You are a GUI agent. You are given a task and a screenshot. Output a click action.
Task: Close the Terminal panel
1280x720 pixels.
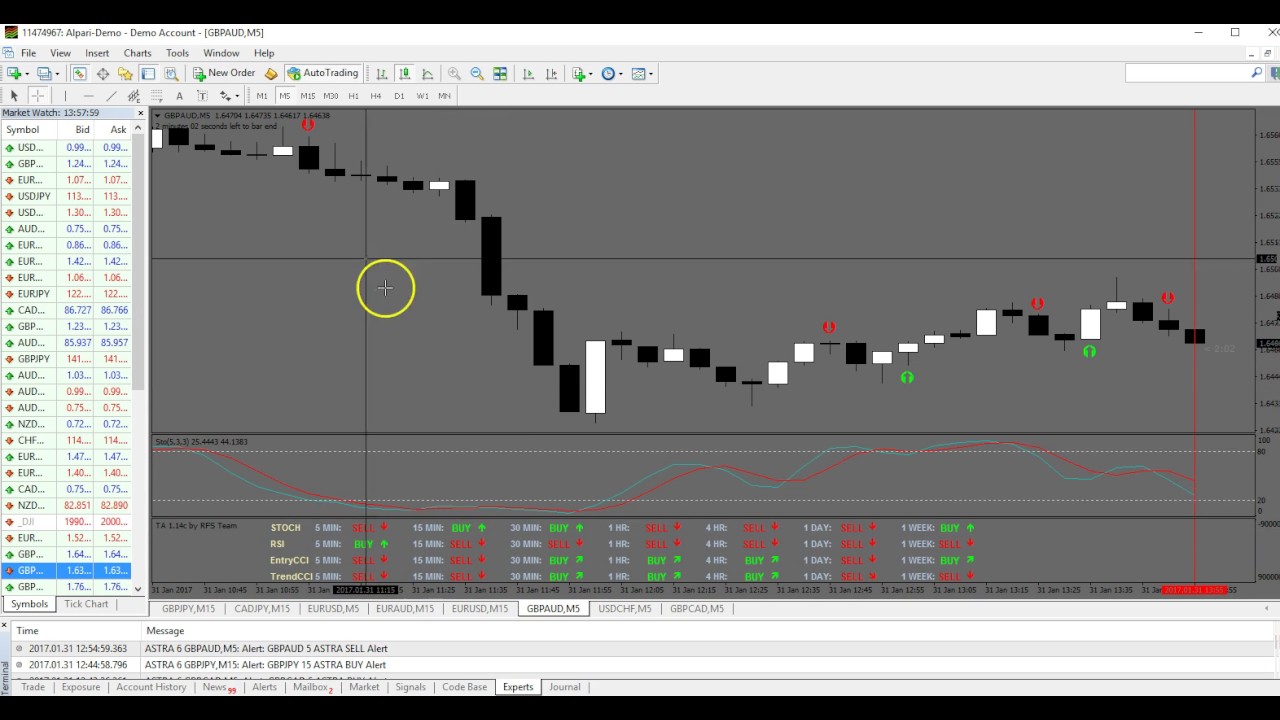point(5,626)
